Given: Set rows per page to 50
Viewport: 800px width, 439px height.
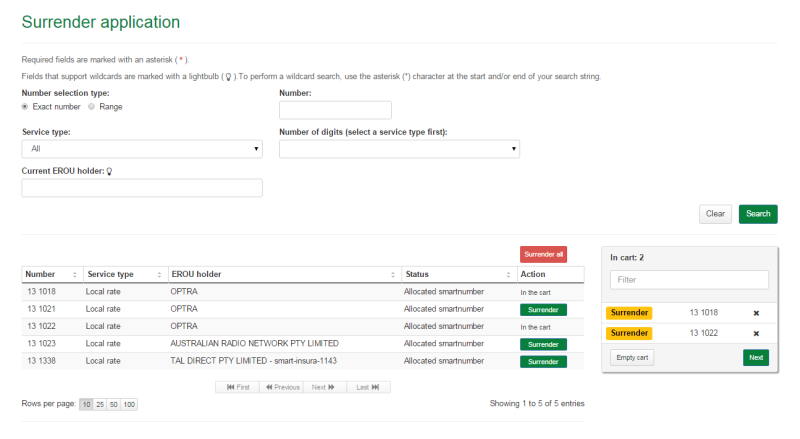Looking at the screenshot, I should point(114,405).
